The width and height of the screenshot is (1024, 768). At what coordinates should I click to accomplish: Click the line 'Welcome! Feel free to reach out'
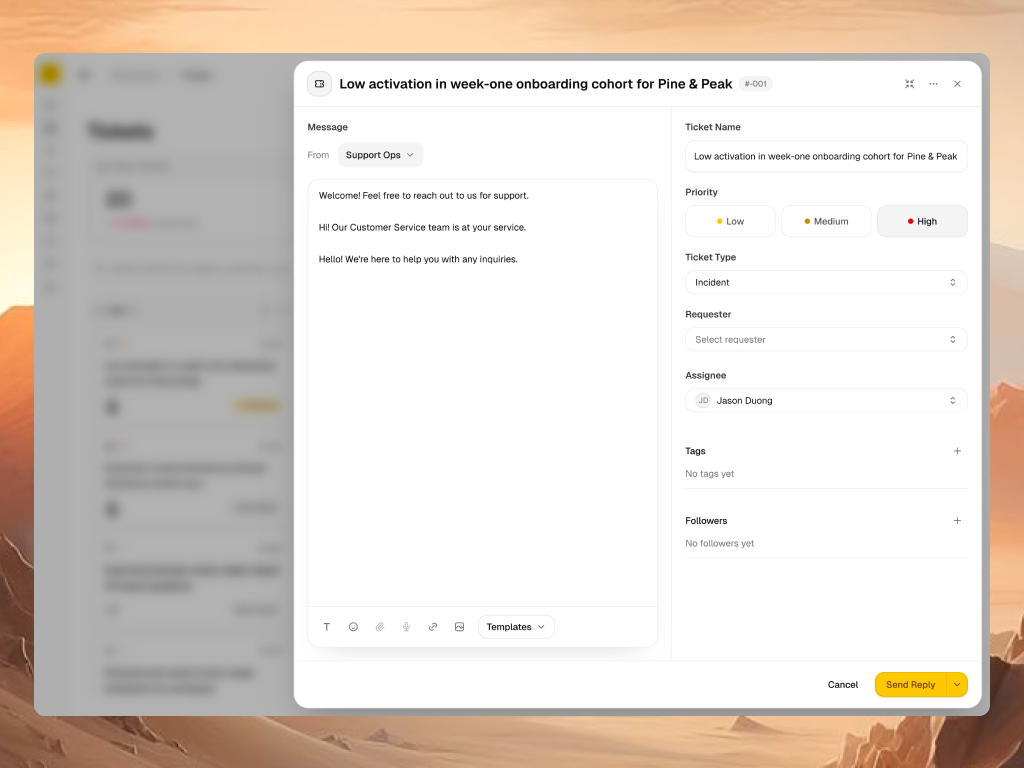pos(424,195)
